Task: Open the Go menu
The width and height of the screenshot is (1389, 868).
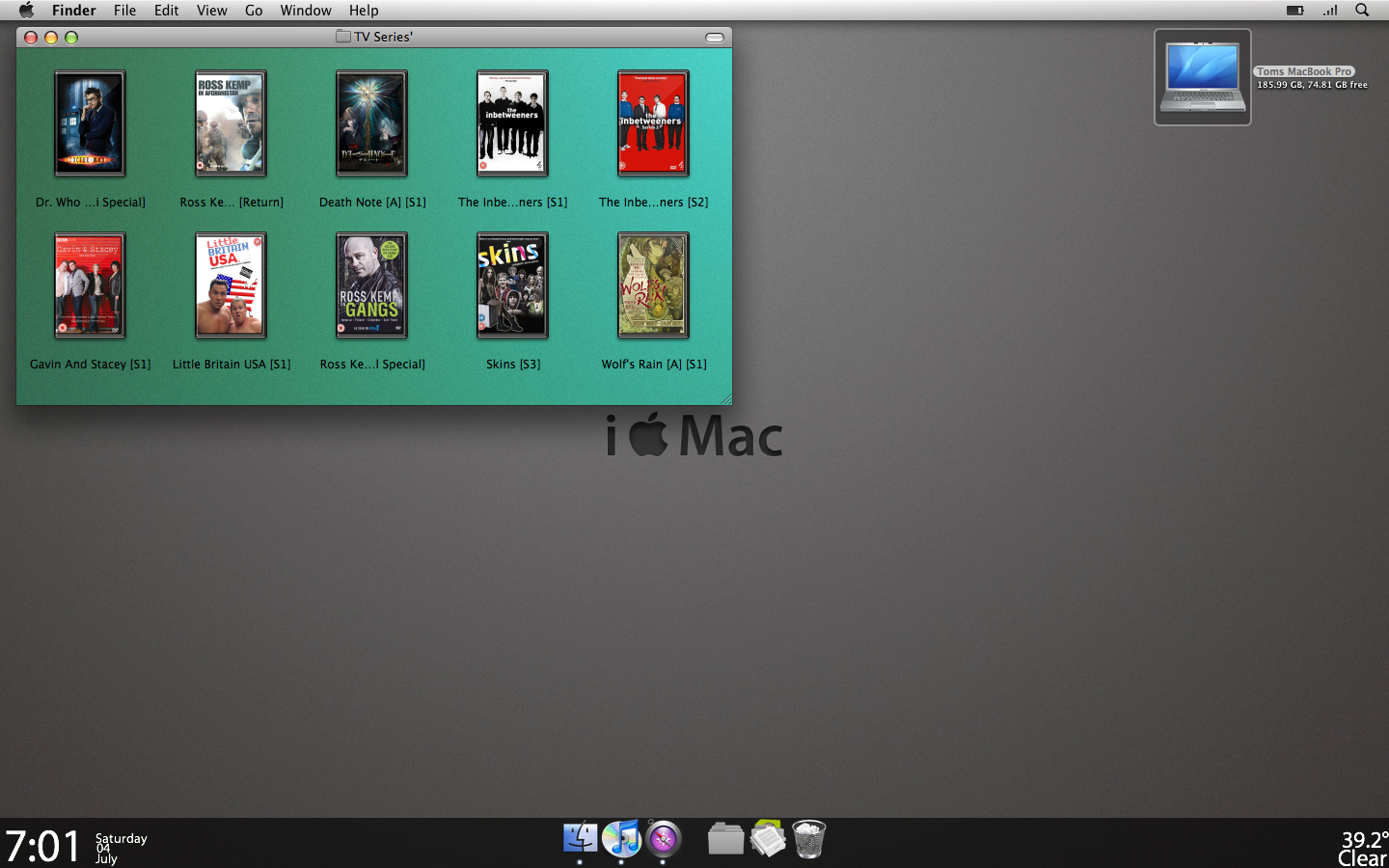Action: click(x=254, y=10)
